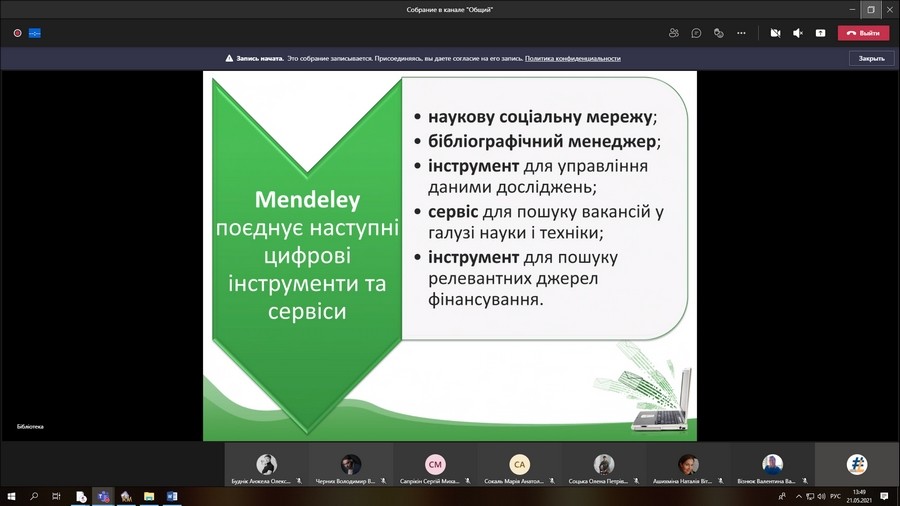Expand hidden system tray icons chevron

pos(798,497)
